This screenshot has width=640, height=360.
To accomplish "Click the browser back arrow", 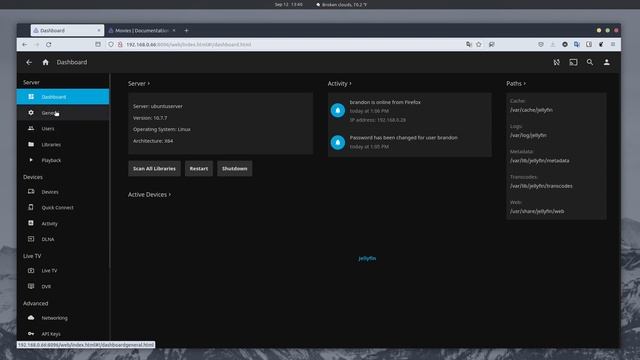I will point(25,44).
